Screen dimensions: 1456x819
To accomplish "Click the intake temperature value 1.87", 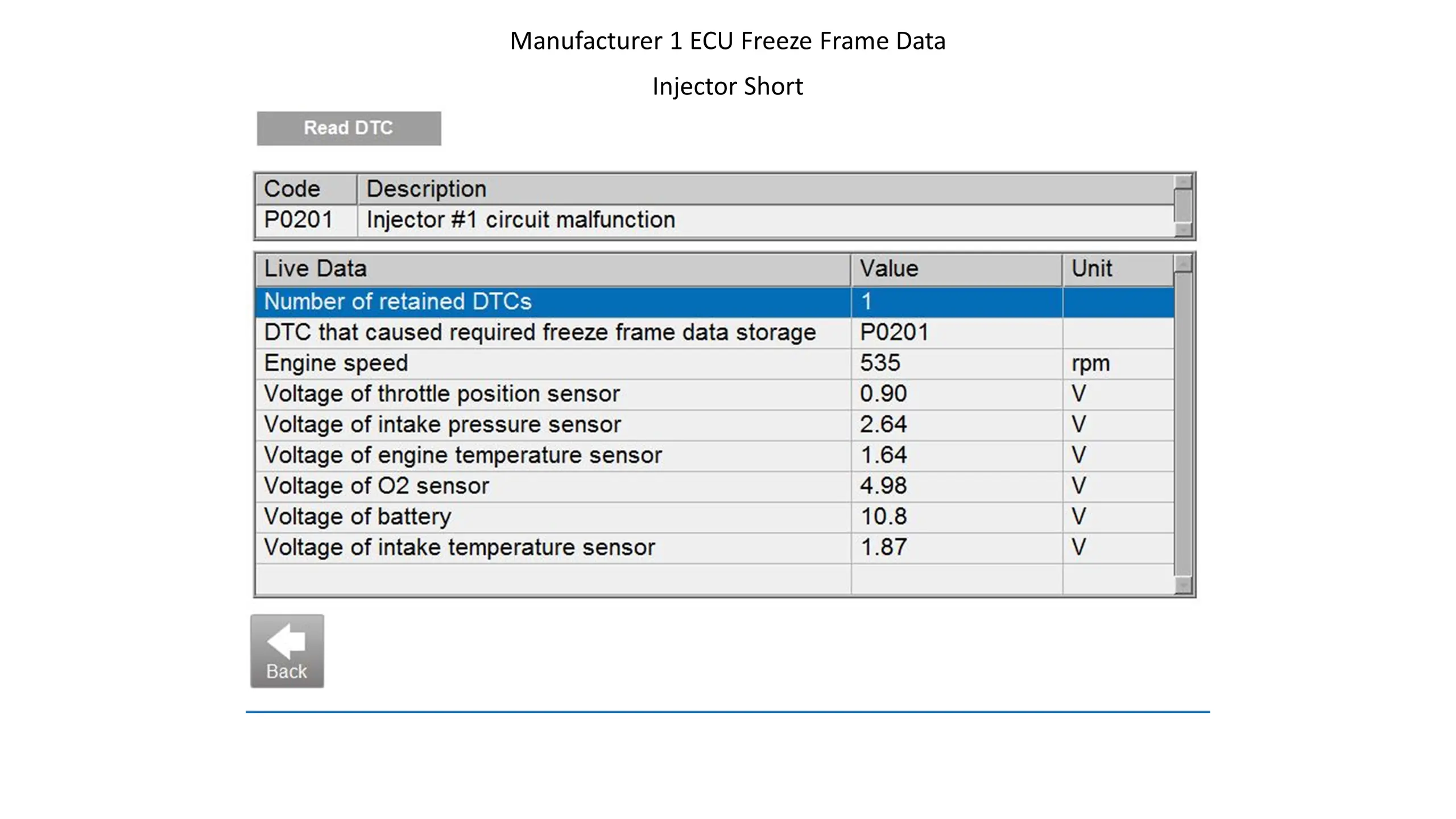I will [x=957, y=548].
